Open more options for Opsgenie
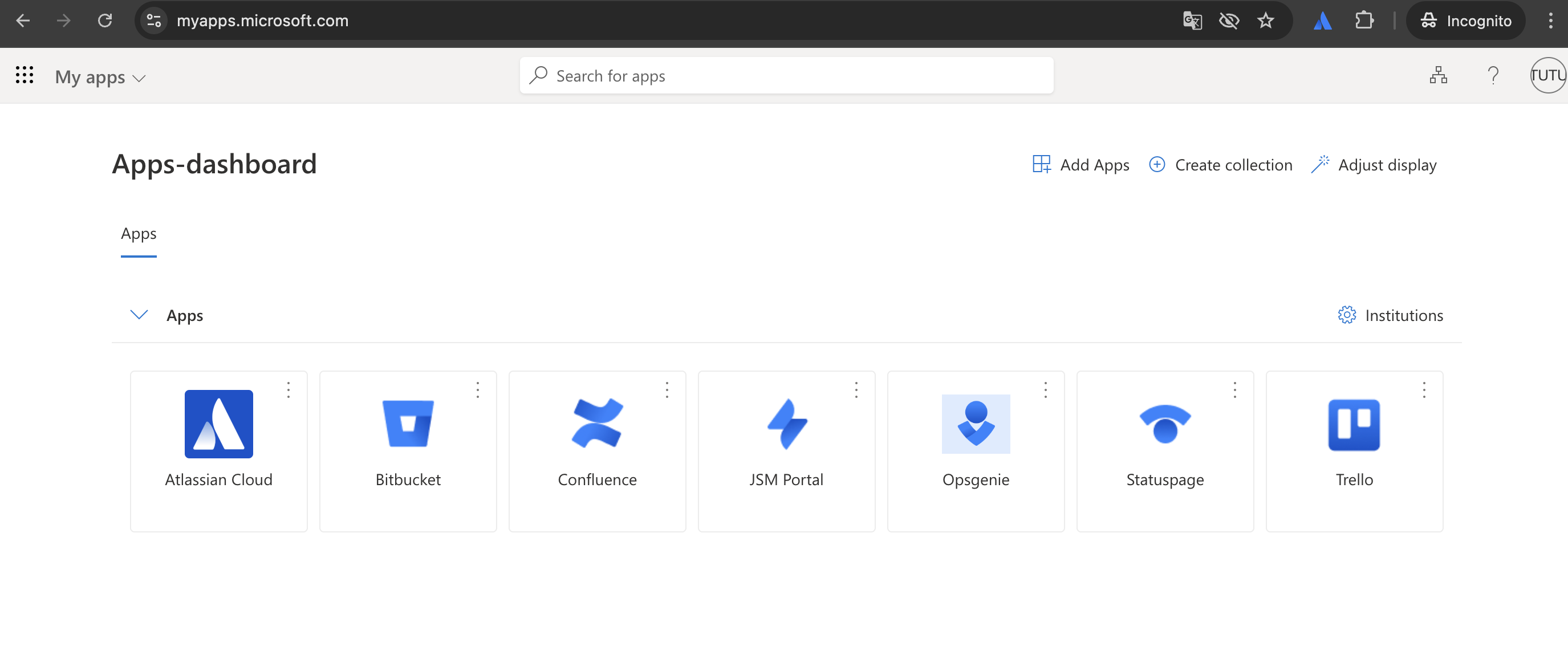Screen dimensions: 1568x667 pyautogui.click(x=1046, y=389)
